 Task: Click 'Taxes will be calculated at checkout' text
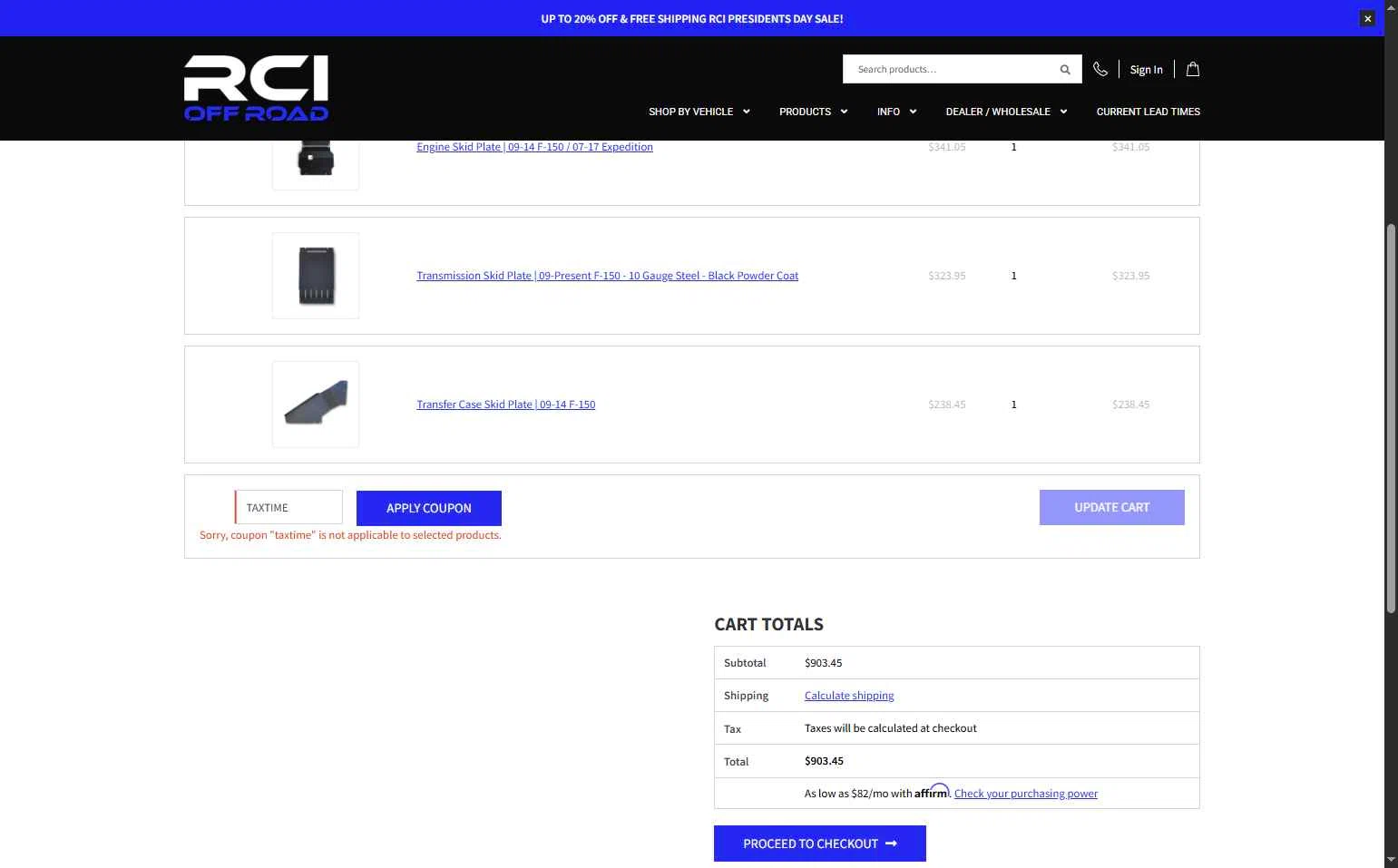tap(890, 728)
